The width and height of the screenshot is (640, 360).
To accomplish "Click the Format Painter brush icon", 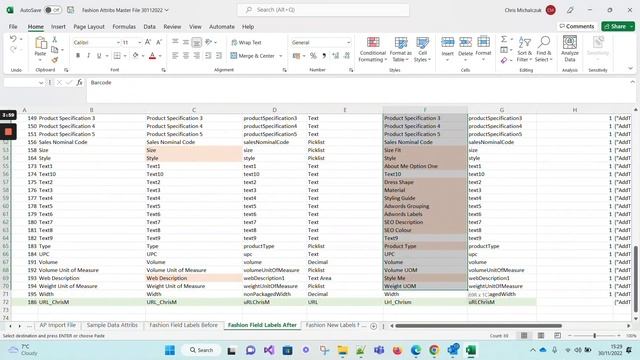I will 55,60.
